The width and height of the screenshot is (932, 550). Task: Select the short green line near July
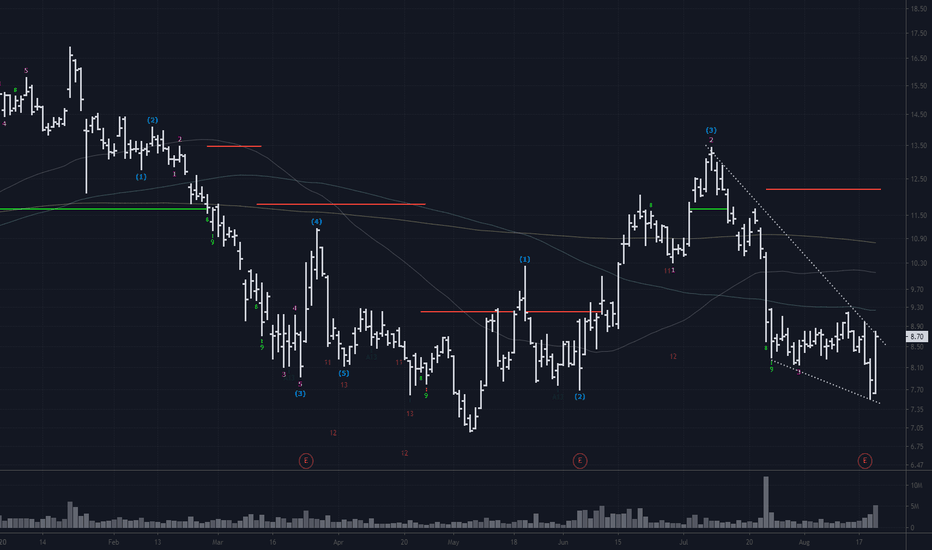click(708, 209)
